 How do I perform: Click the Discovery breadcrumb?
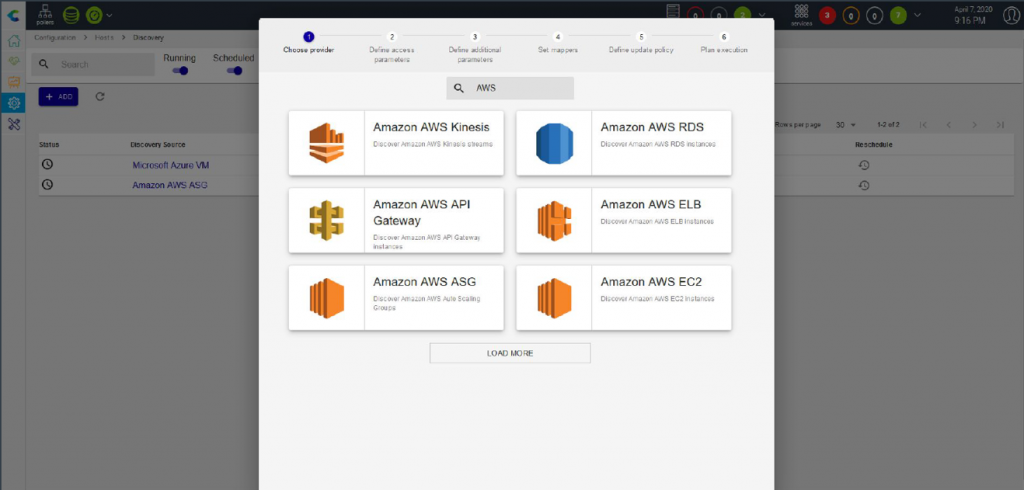pyautogui.click(x=148, y=38)
